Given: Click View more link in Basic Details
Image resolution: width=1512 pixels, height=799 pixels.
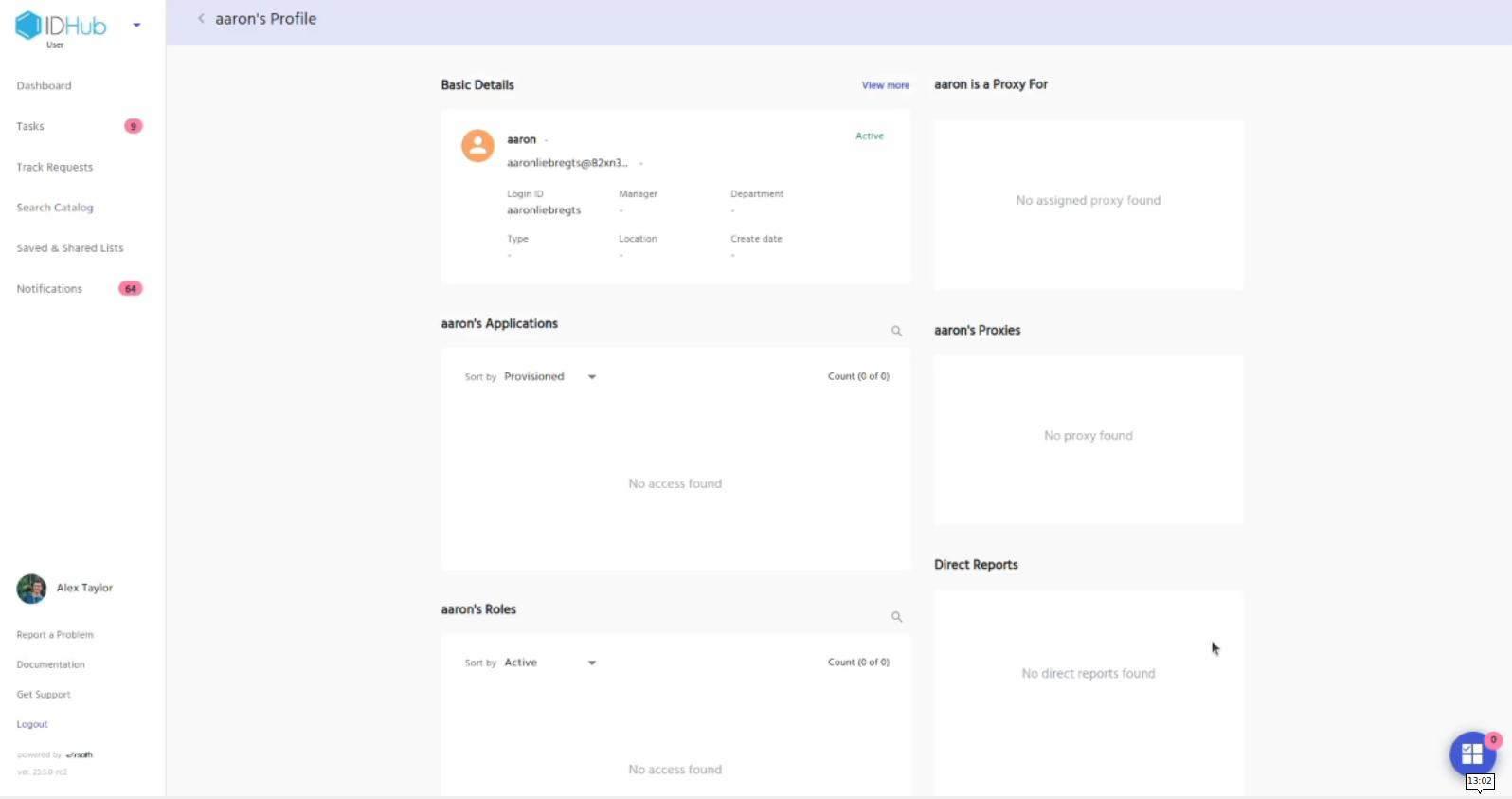Looking at the screenshot, I should coord(885,85).
